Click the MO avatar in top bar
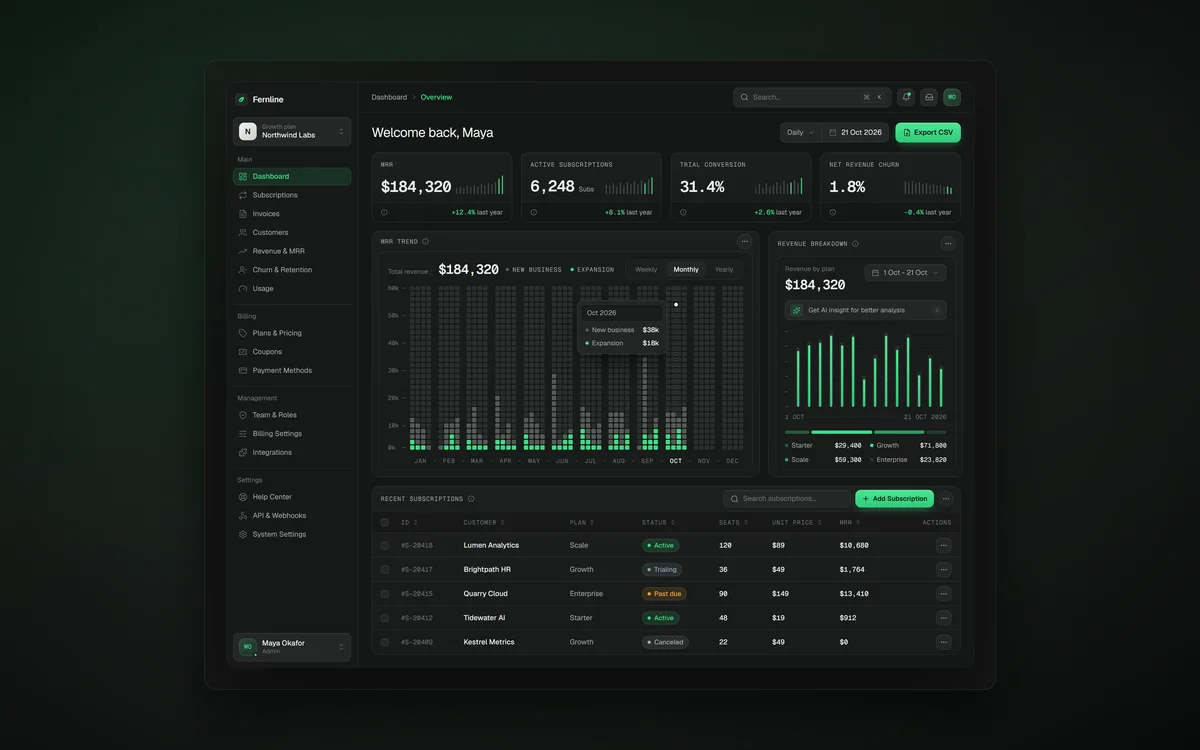This screenshot has width=1200, height=750. (x=952, y=97)
